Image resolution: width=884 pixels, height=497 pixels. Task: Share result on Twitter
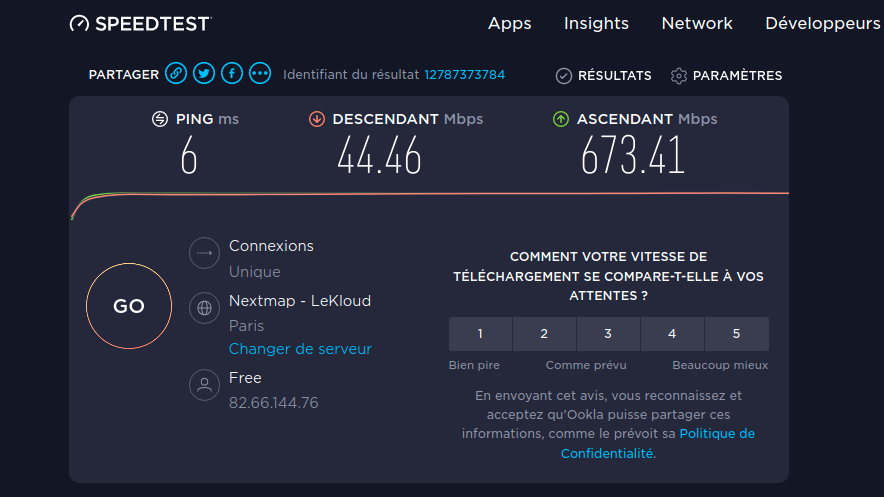204,73
